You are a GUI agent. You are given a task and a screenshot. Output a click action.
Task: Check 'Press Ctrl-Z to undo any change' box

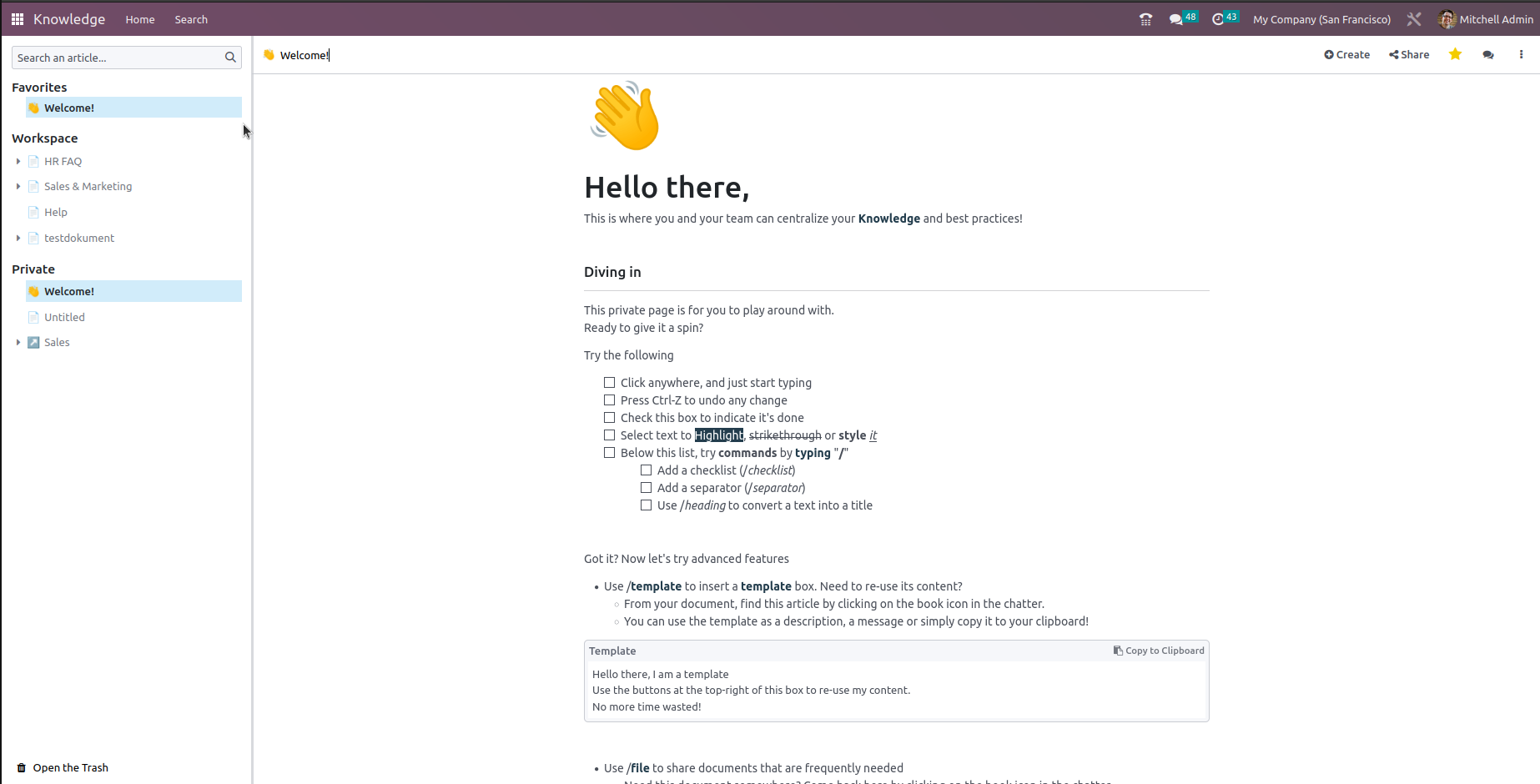click(x=609, y=400)
